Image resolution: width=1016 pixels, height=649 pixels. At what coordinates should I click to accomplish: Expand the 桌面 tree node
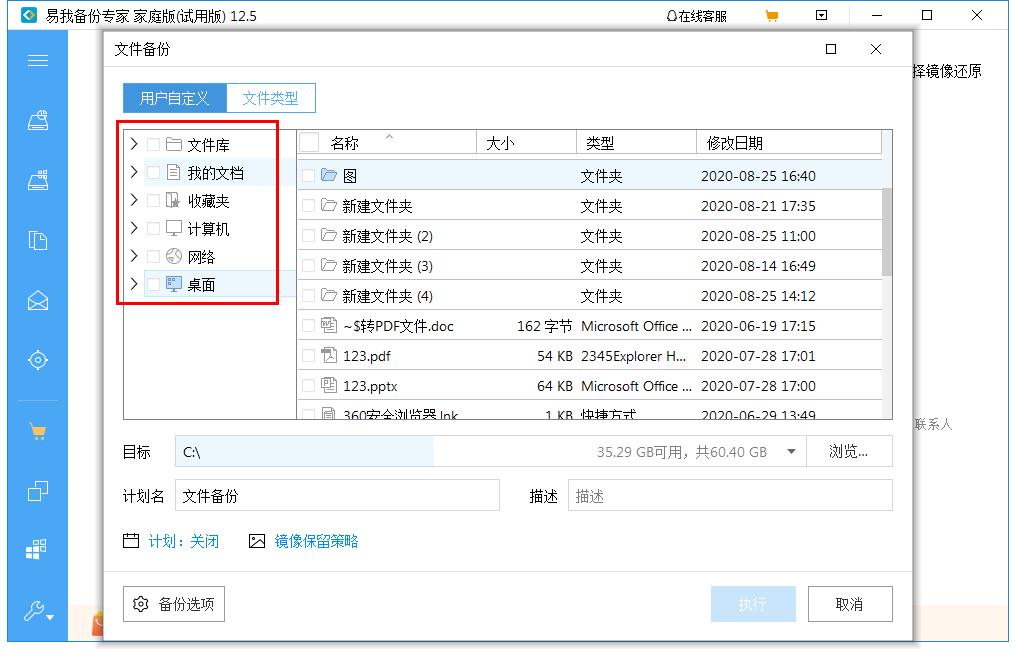(x=133, y=282)
